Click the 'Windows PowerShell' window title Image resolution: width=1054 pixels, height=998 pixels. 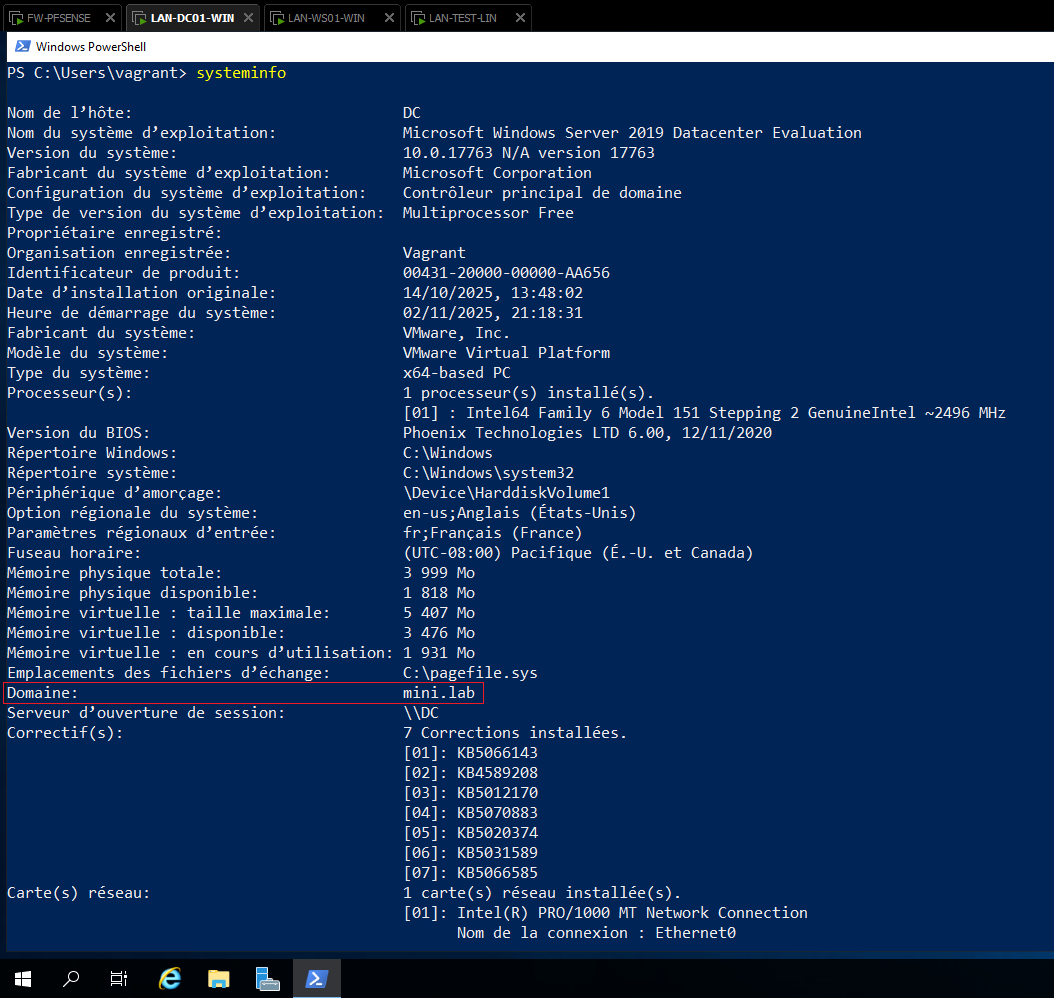tap(91, 46)
